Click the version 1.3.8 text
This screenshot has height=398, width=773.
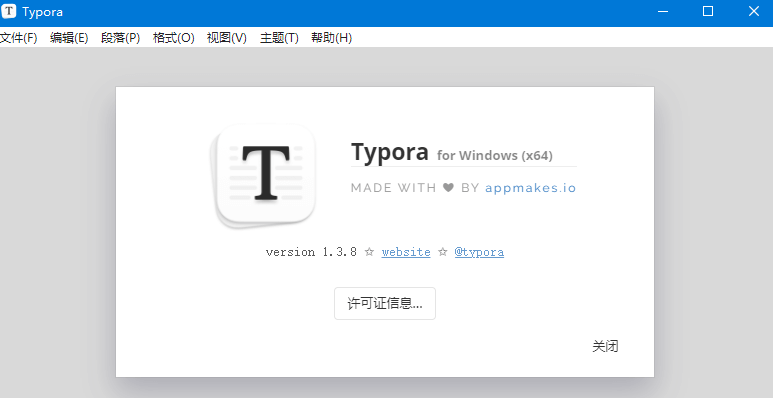coord(311,252)
